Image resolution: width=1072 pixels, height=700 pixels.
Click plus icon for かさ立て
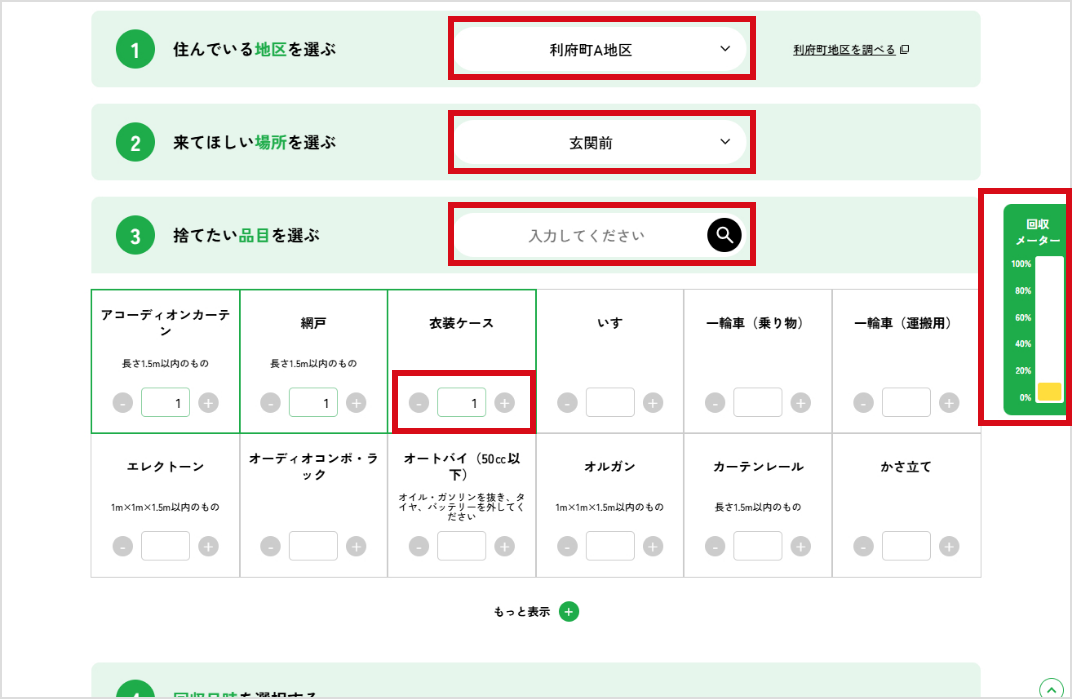949,546
